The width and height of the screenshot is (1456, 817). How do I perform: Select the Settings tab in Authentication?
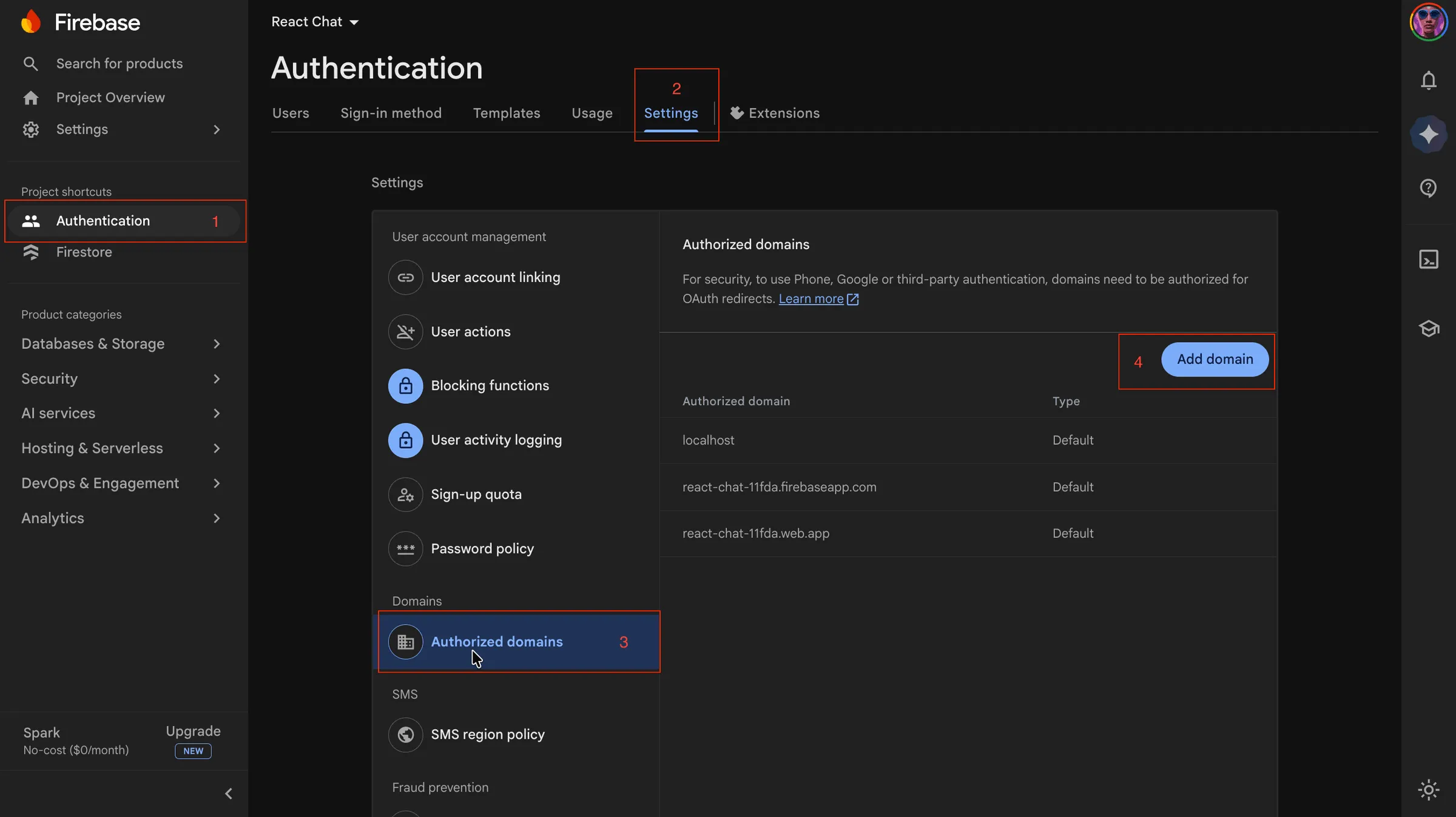pyautogui.click(x=671, y=113)
